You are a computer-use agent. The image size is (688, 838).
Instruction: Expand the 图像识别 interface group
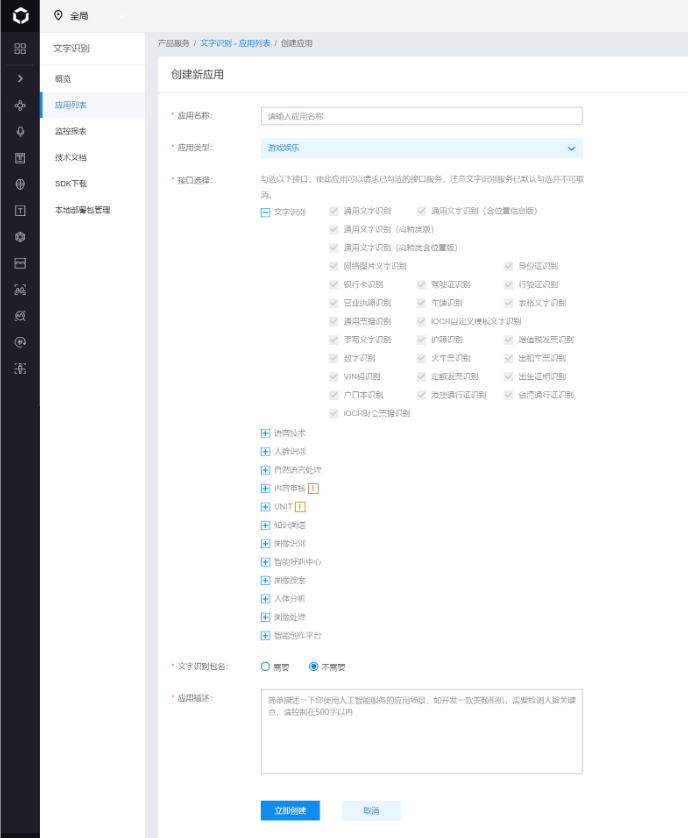click(x=265, y=544)
